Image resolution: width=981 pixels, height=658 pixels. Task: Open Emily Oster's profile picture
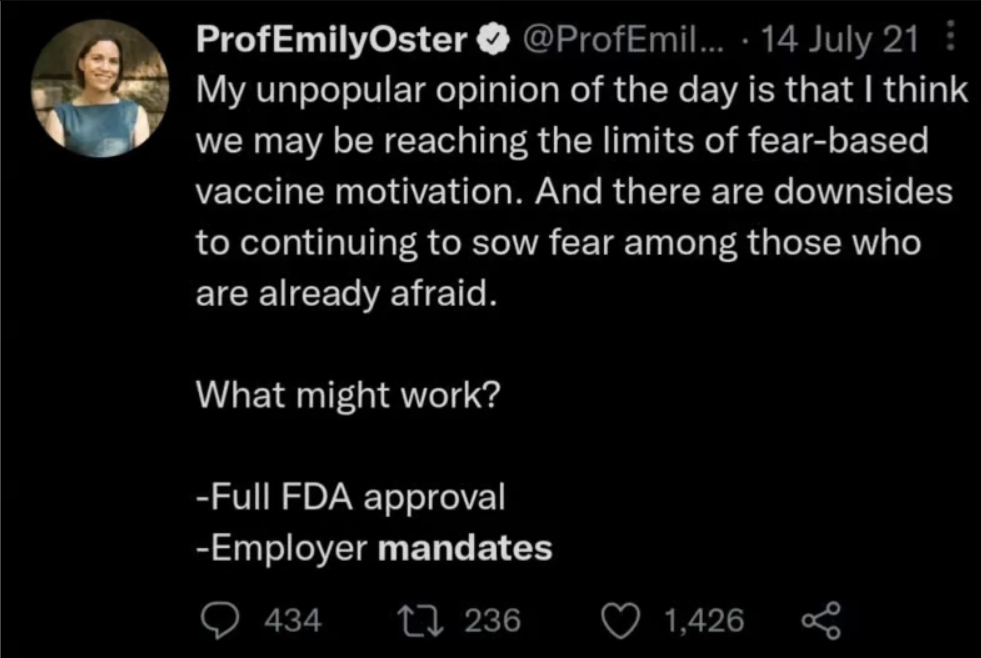(98, 88)
